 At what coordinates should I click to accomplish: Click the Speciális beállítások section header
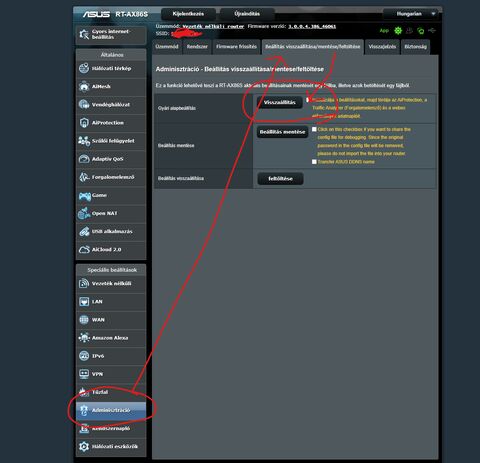pyautogui.click(x=112, y=270)
